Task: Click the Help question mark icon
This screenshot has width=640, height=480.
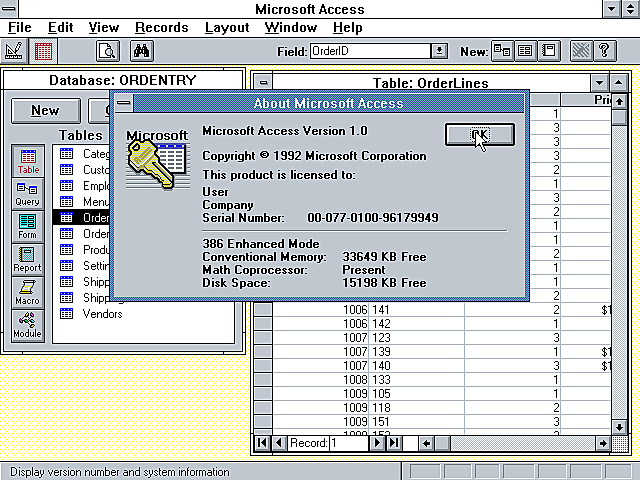Action: (x=604, y=51)
